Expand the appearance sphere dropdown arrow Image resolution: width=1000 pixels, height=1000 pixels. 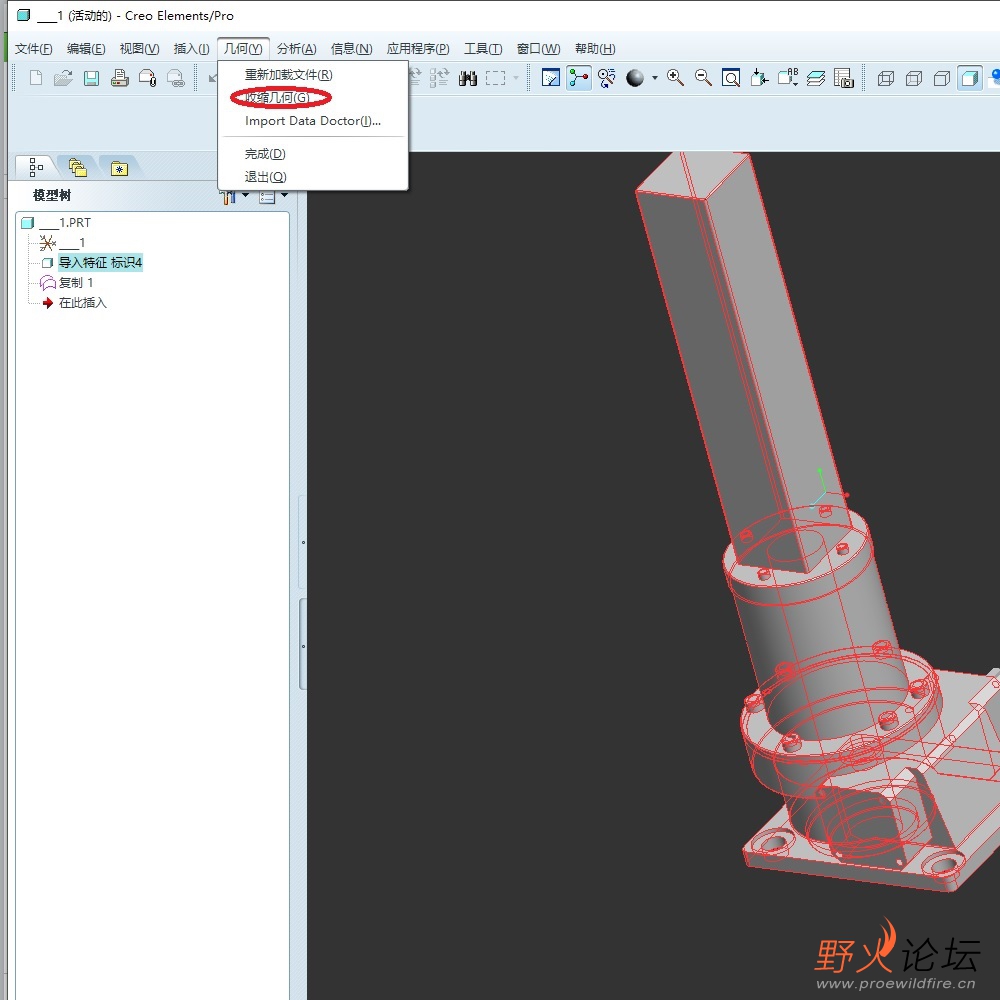(655, 78)
